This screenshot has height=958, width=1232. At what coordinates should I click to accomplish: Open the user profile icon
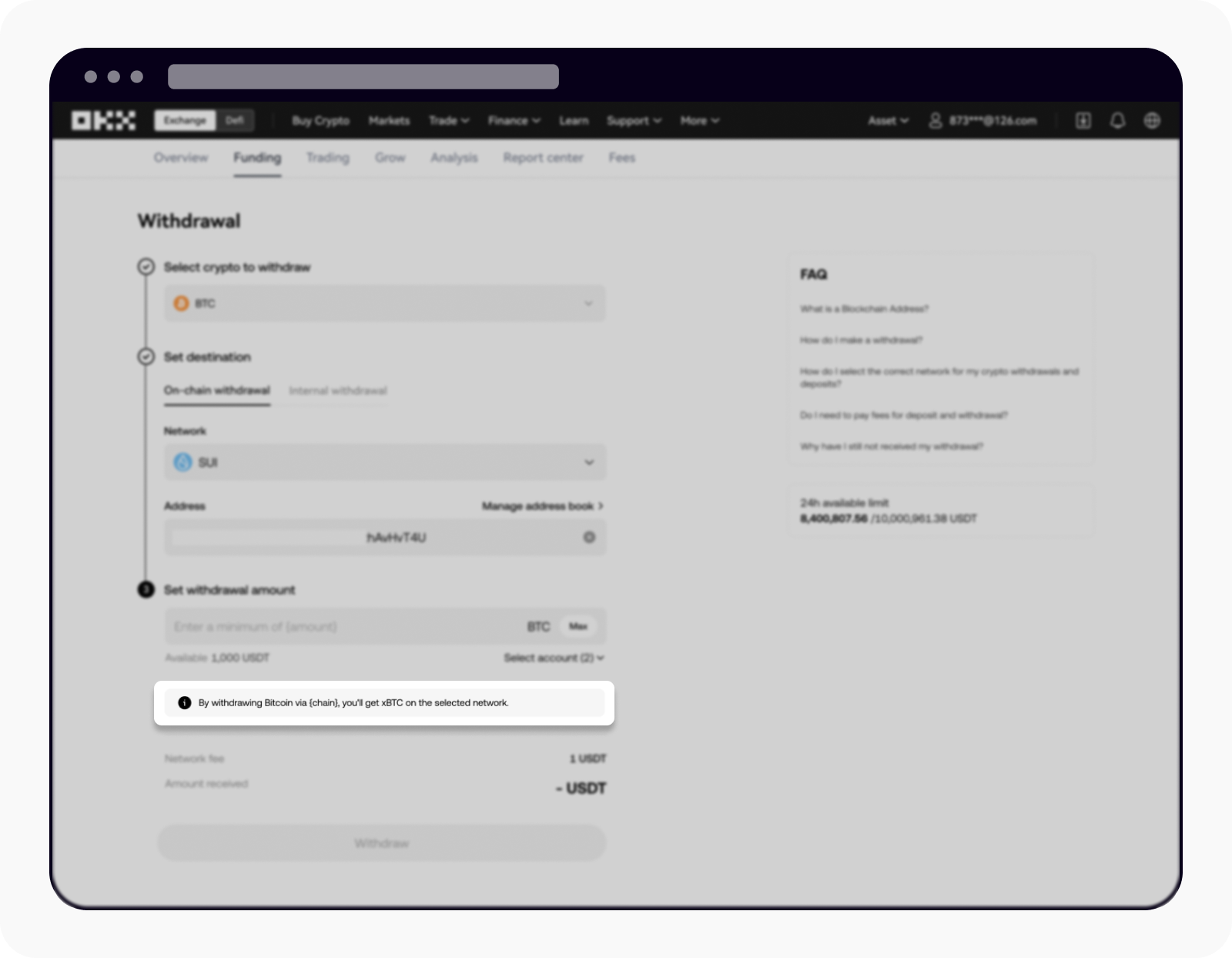pyautogui.click(x=935, y=121)
